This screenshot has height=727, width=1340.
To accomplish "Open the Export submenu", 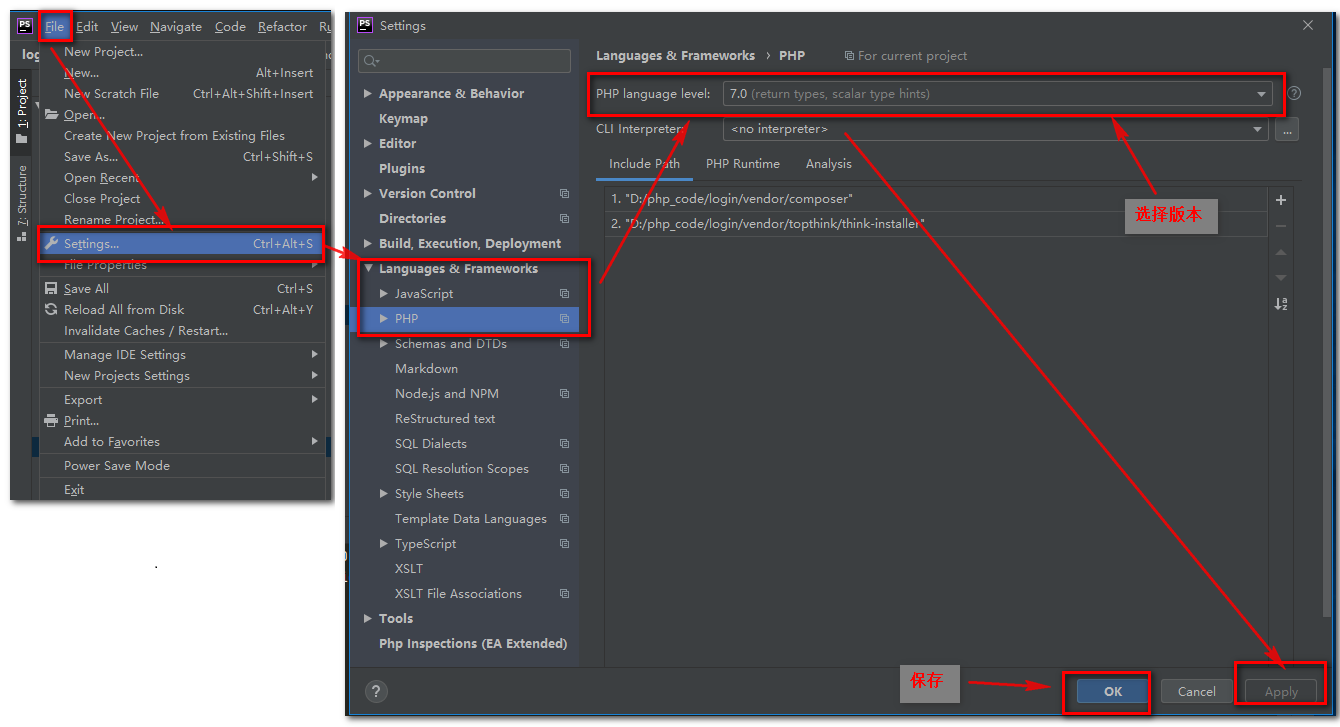I will 181,400.
